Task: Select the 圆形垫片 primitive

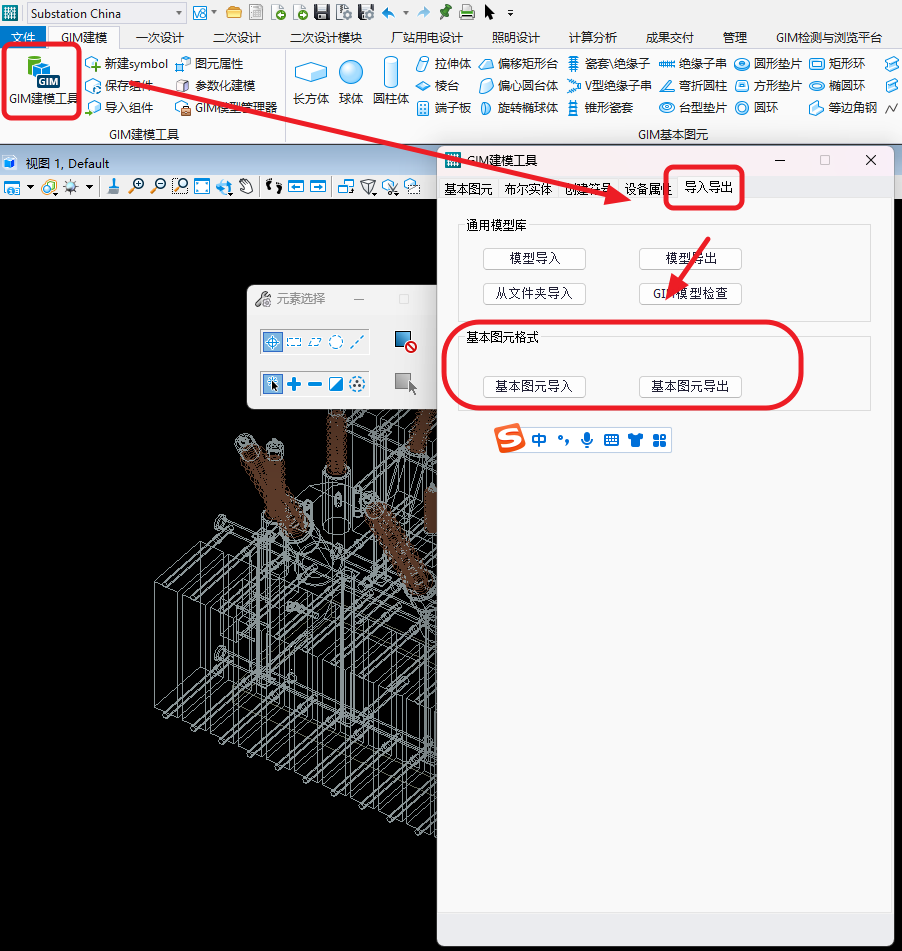Action: click(768, 64)
